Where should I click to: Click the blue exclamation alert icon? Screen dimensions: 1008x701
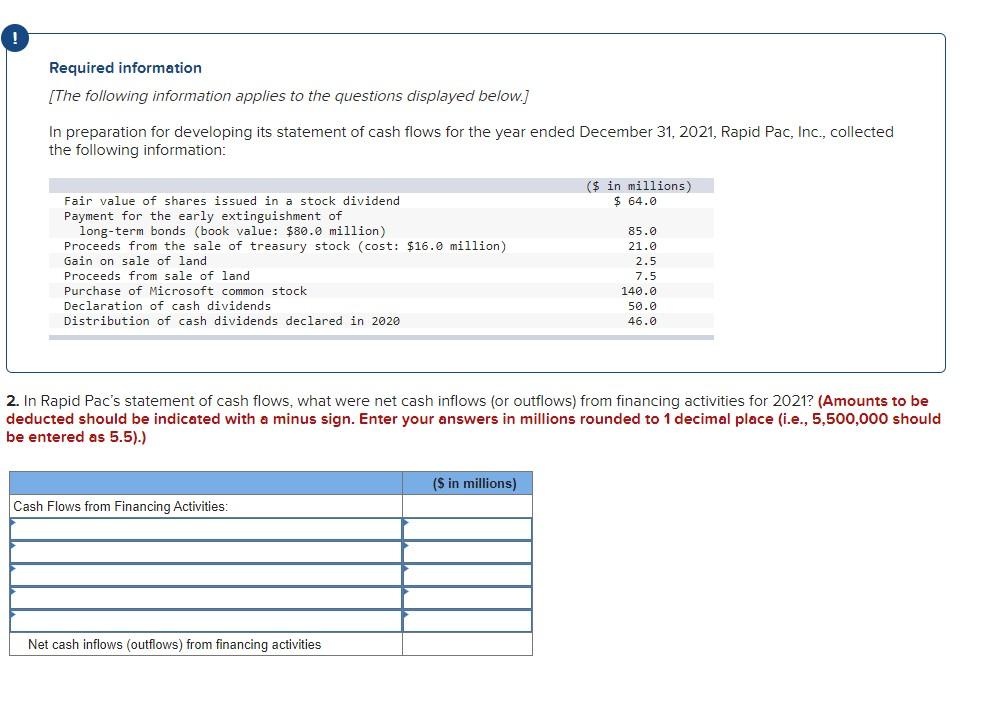point(16,37)
